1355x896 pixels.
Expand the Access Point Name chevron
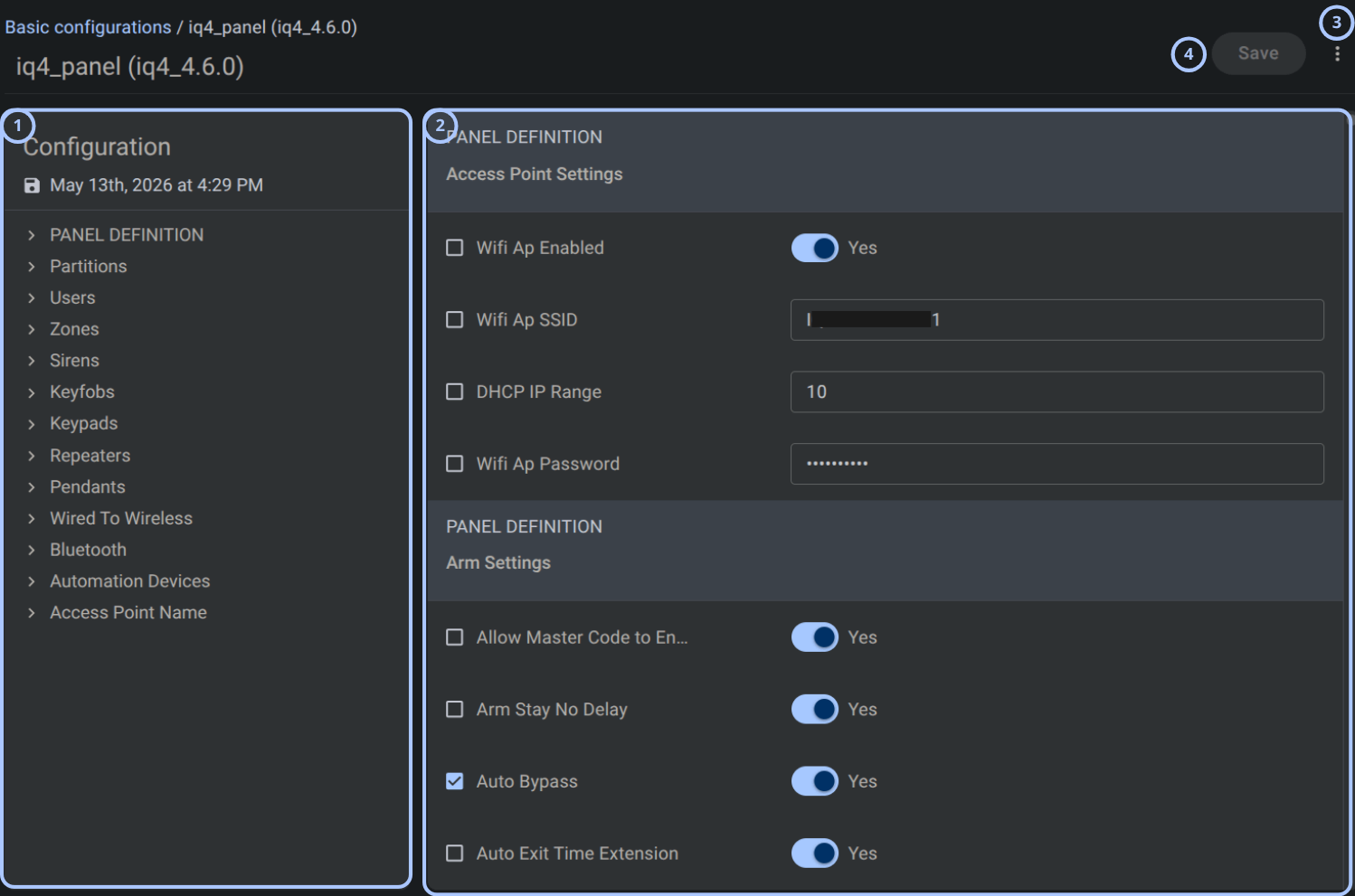coord(32,613)
